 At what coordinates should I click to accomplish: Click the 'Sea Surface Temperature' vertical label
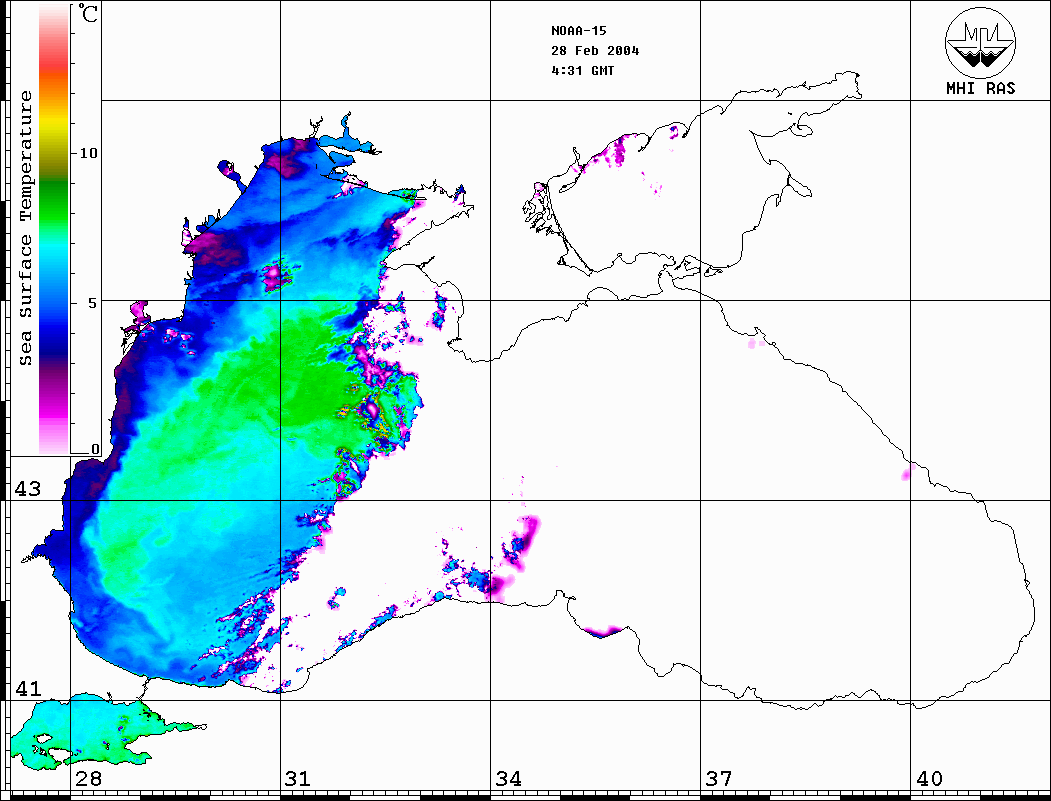[x=25, y=228]
